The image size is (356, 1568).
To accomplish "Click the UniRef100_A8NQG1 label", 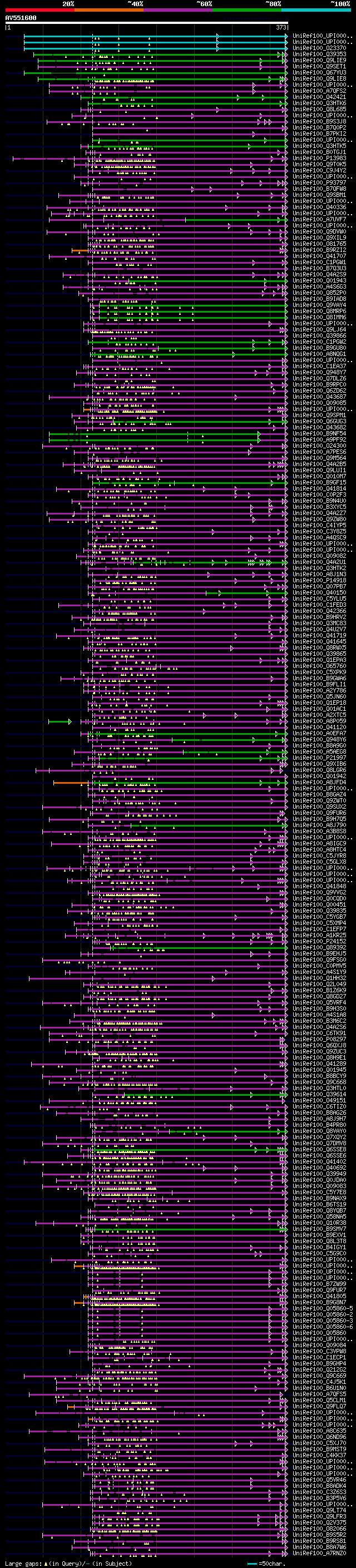I will pyautogui.click(x=319, y=354).
